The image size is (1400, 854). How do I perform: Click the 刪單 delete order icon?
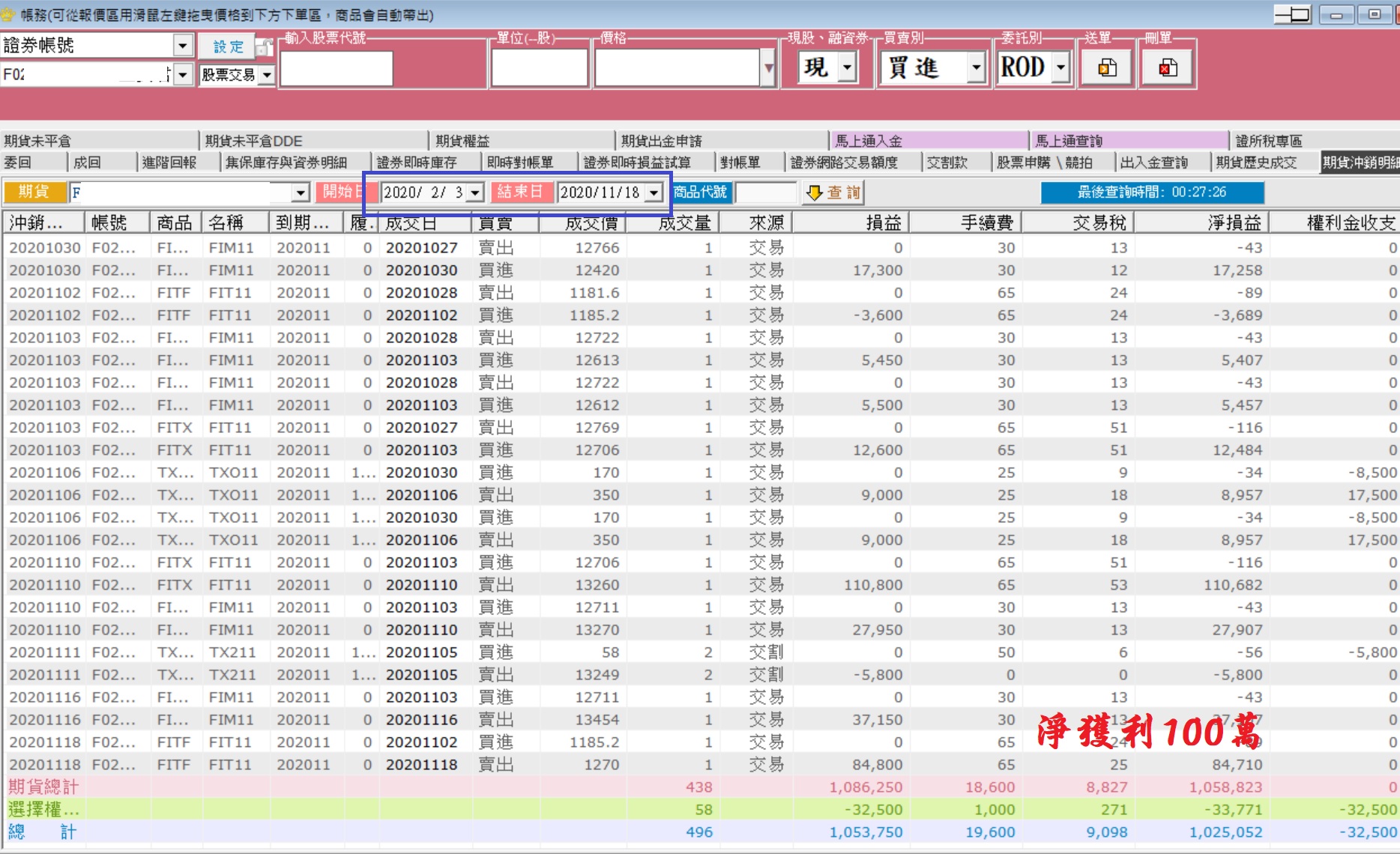(1167, 68)
